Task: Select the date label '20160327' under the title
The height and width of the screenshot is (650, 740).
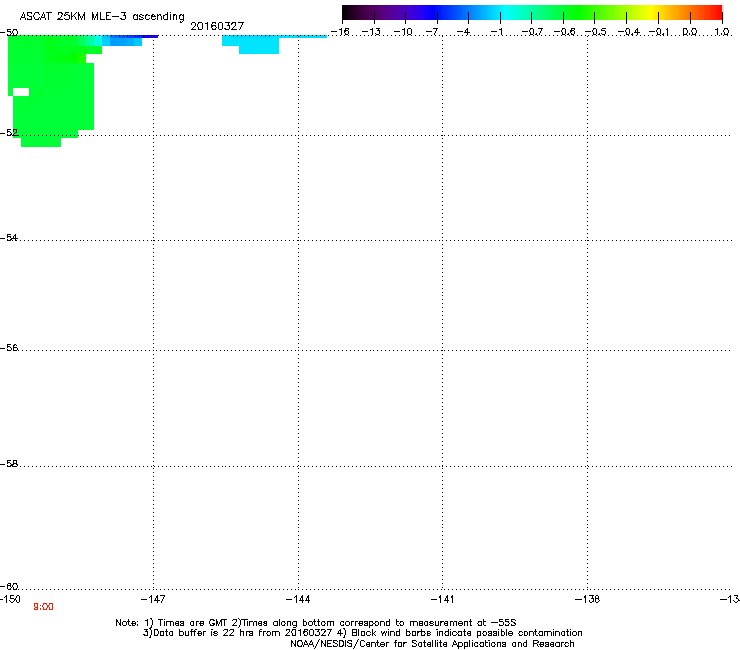Action: coord(217,26)
